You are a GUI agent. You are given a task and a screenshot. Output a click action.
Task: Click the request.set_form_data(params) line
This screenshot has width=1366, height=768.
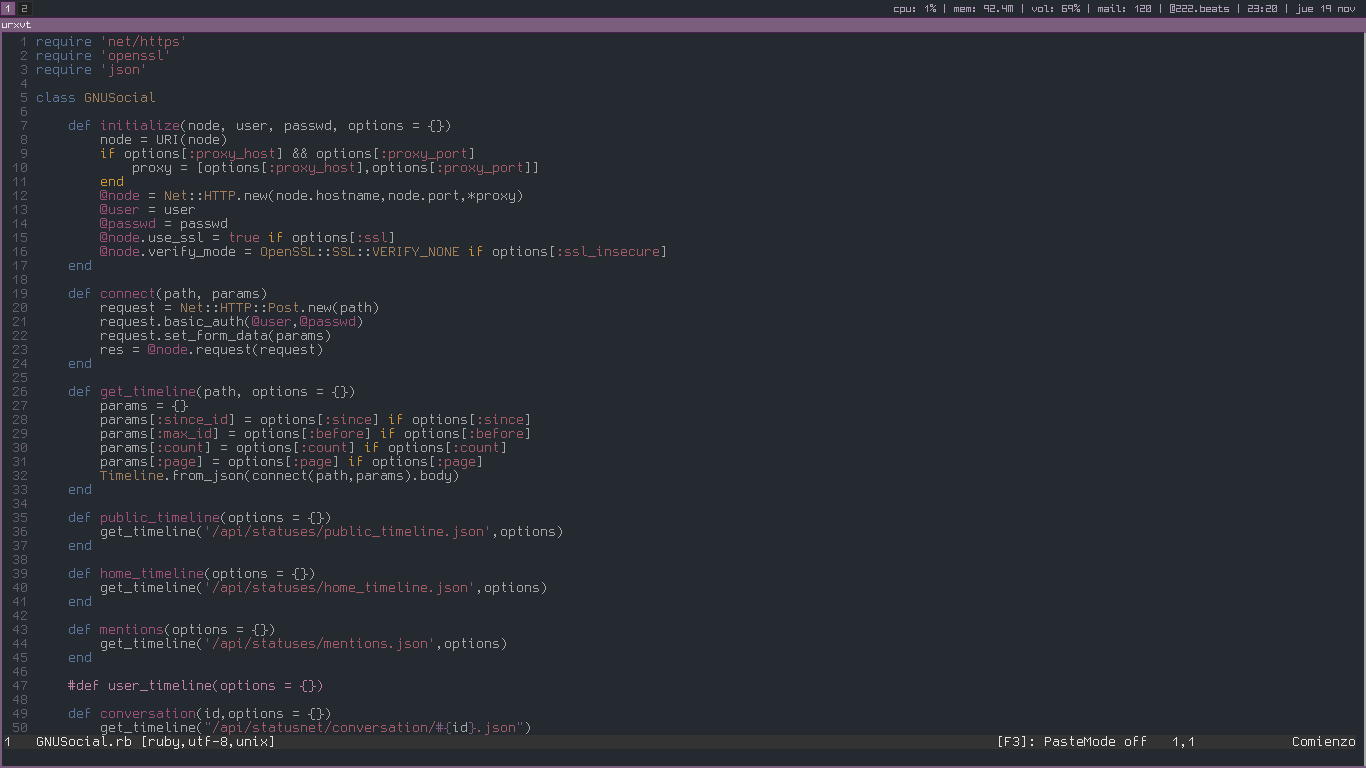[215, 335]
